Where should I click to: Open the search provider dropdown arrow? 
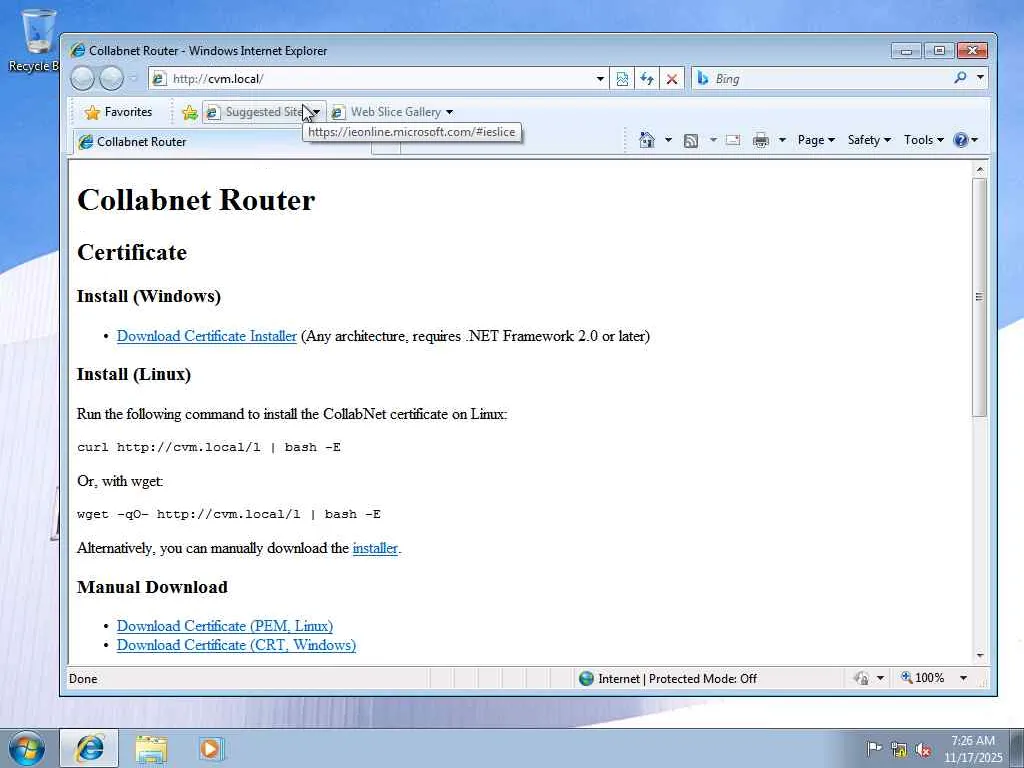(980, 78)
